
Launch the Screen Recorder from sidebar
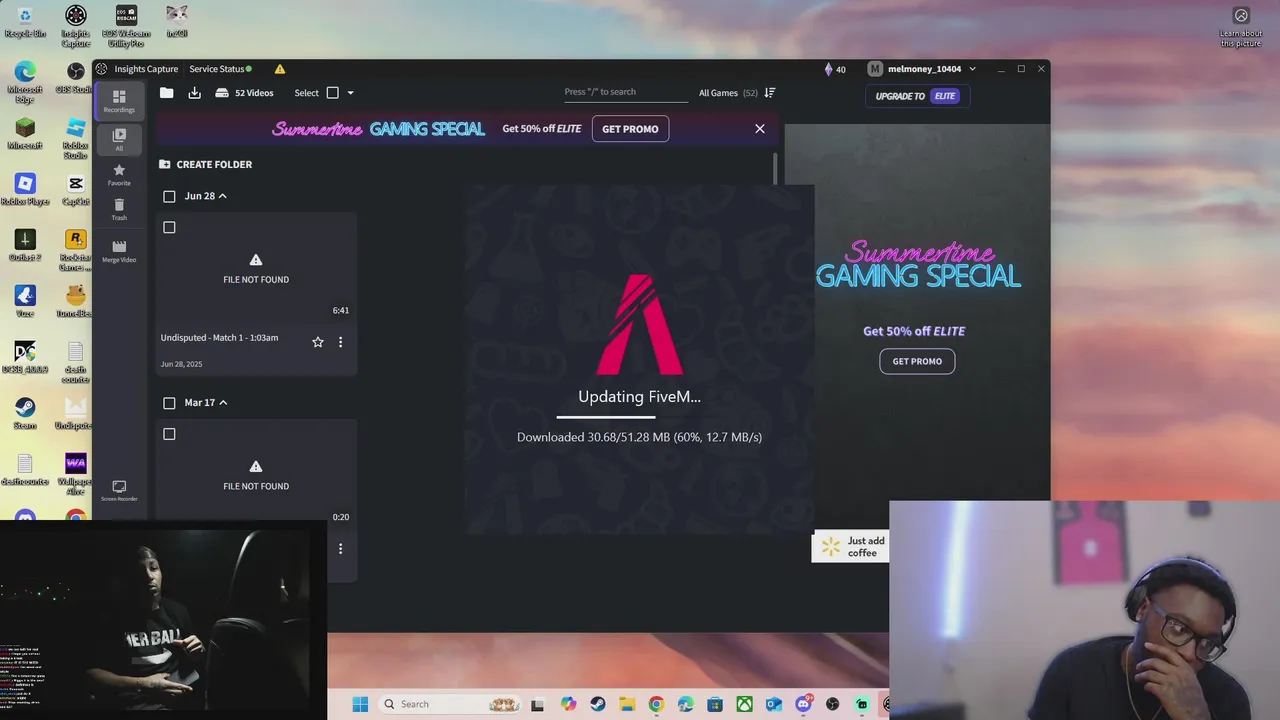tap(119, 490)
